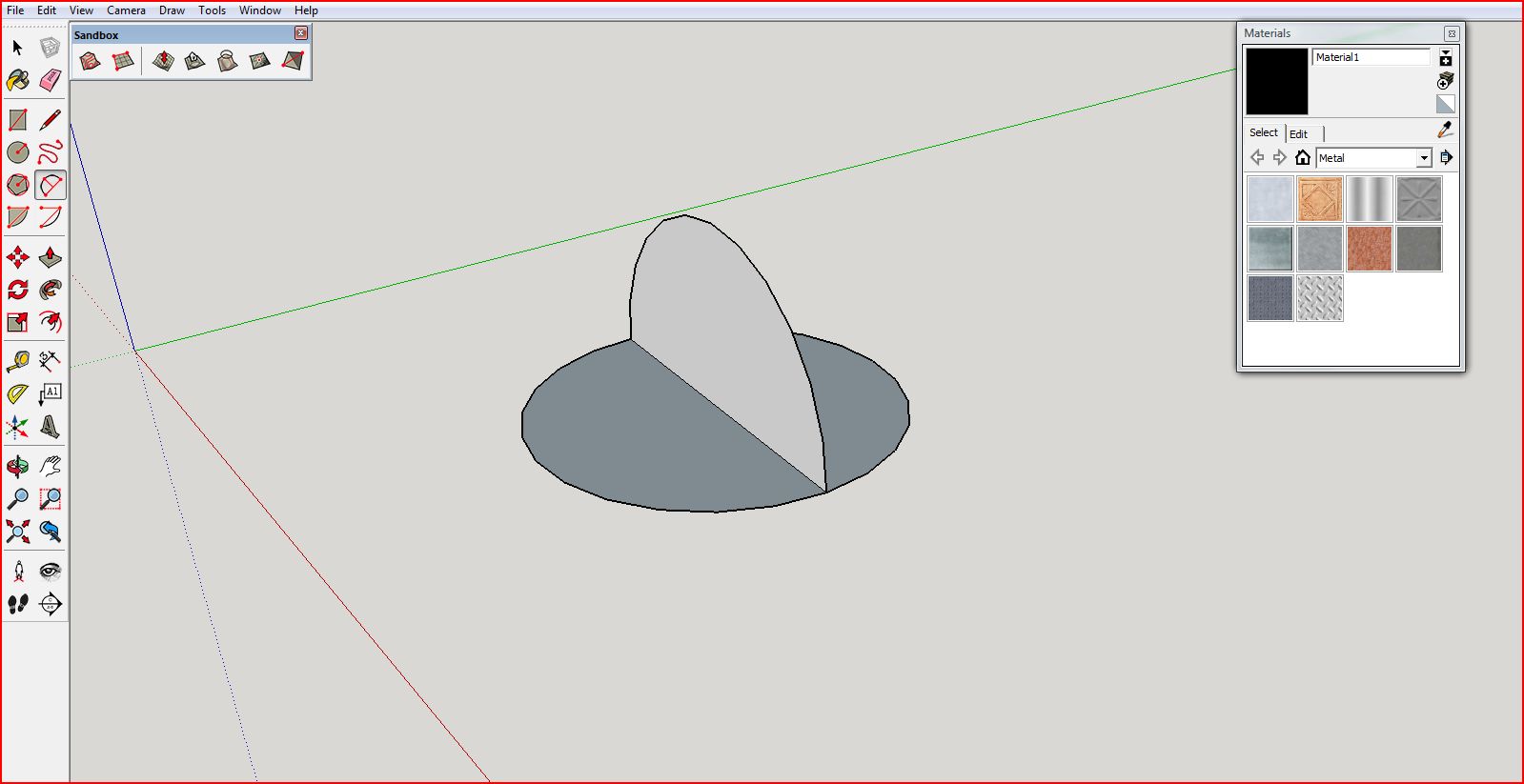Image resolution: width=1524 pixels, height=784 pixels.
Task: Click the highlighted Arc tool
Action: 50,185
